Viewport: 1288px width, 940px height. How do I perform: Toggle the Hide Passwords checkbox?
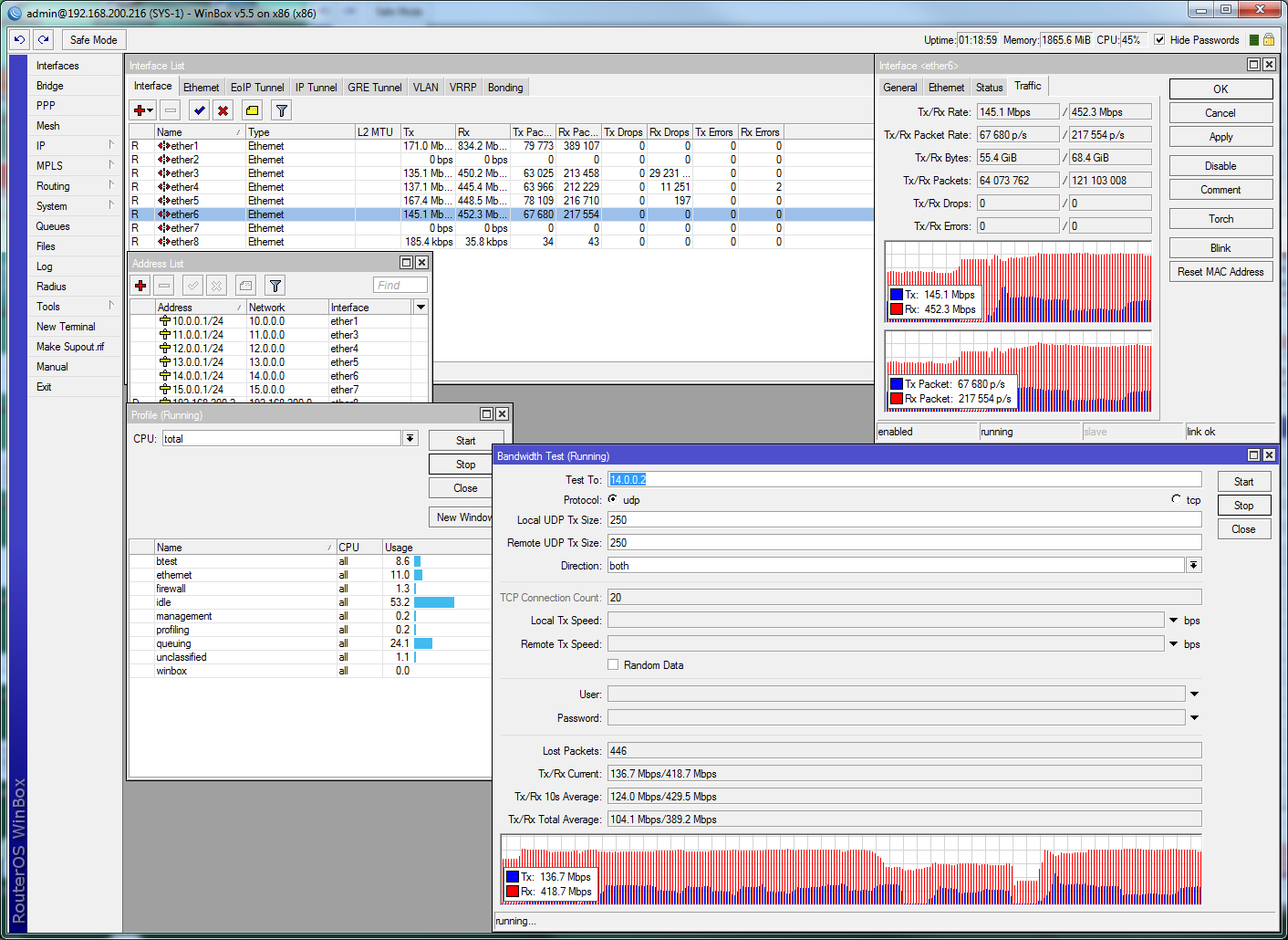(x=1159, y=40)
